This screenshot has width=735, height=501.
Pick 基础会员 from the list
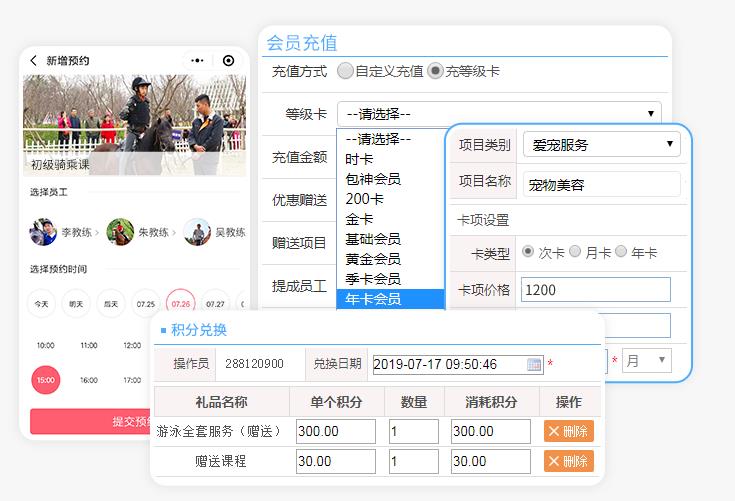[x=390, y=239]
